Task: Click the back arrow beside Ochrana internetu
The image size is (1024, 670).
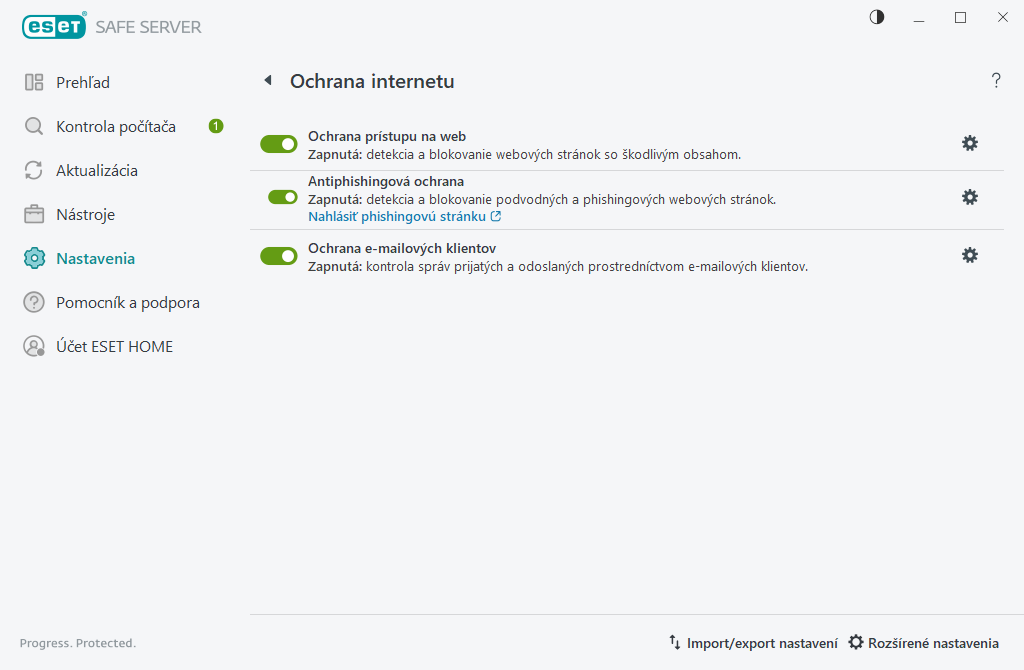Action: (x=267, y=81)
